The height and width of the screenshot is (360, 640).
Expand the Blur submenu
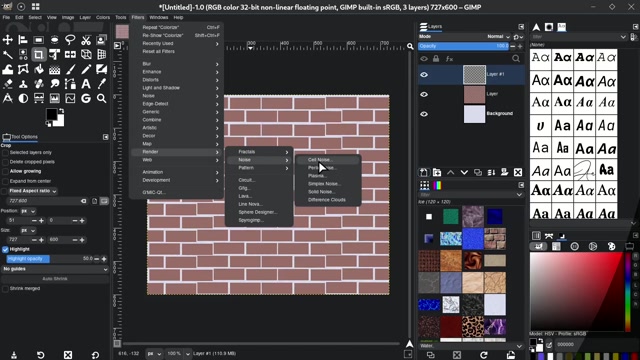click(x=177, y=64)
